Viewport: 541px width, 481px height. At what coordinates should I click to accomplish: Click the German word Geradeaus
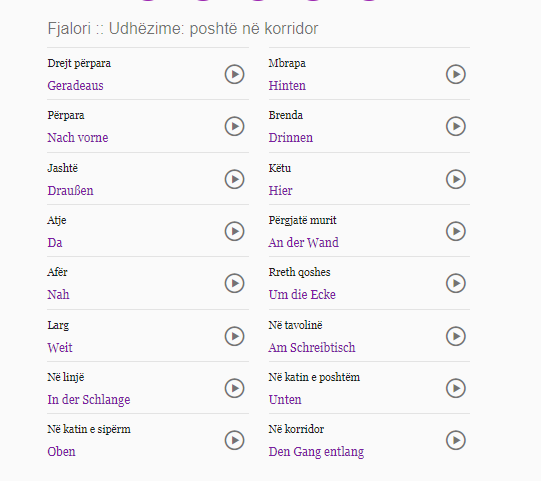pyautogui.click(x=75, y=86)
